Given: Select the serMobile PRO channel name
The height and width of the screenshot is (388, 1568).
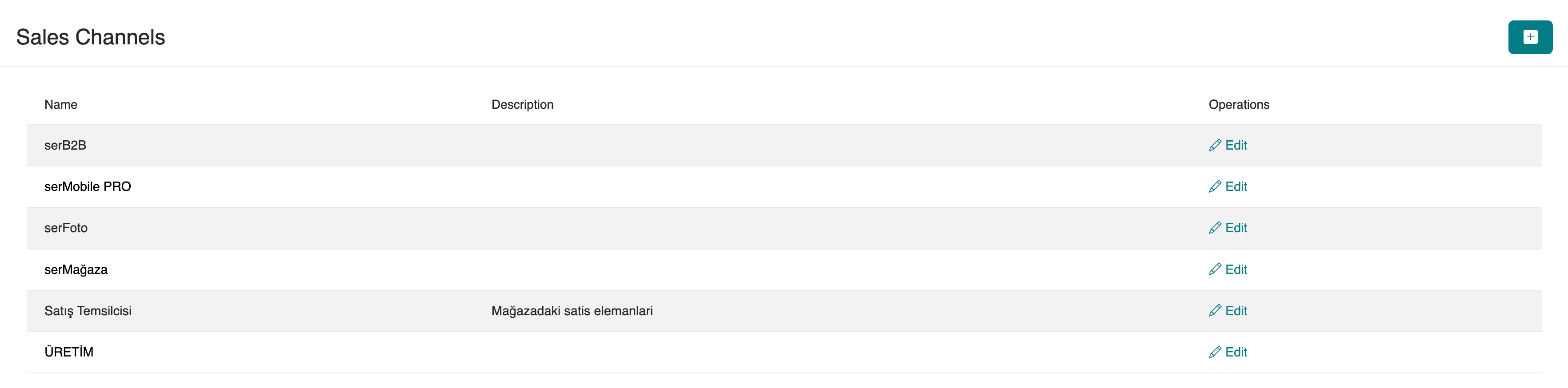Looking at the screenshot, I should click(x=88, y=187).
